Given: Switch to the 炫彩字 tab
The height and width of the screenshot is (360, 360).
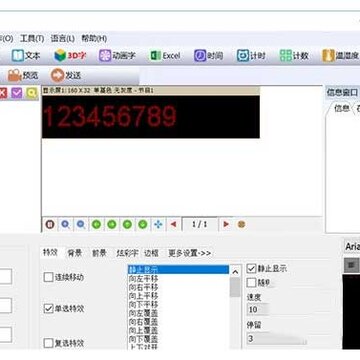Looking at the screenshot, I should coord(127,253).
